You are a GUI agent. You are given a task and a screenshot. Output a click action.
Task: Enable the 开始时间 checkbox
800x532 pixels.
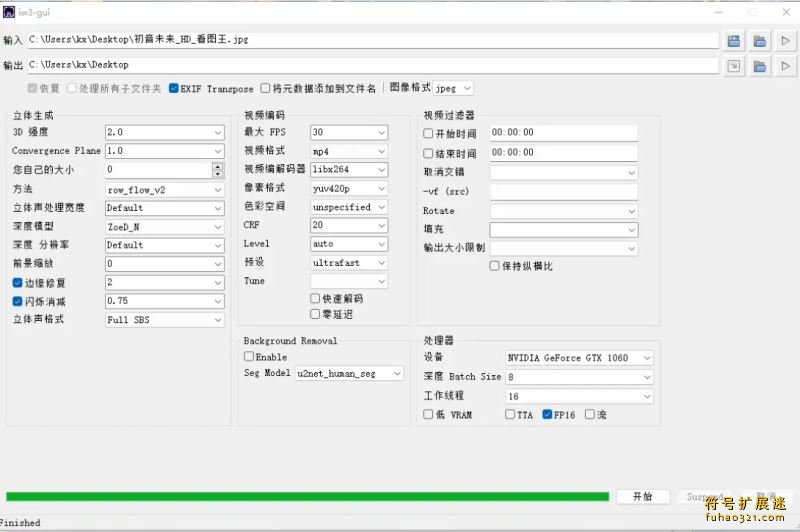(x=428, y=133)
